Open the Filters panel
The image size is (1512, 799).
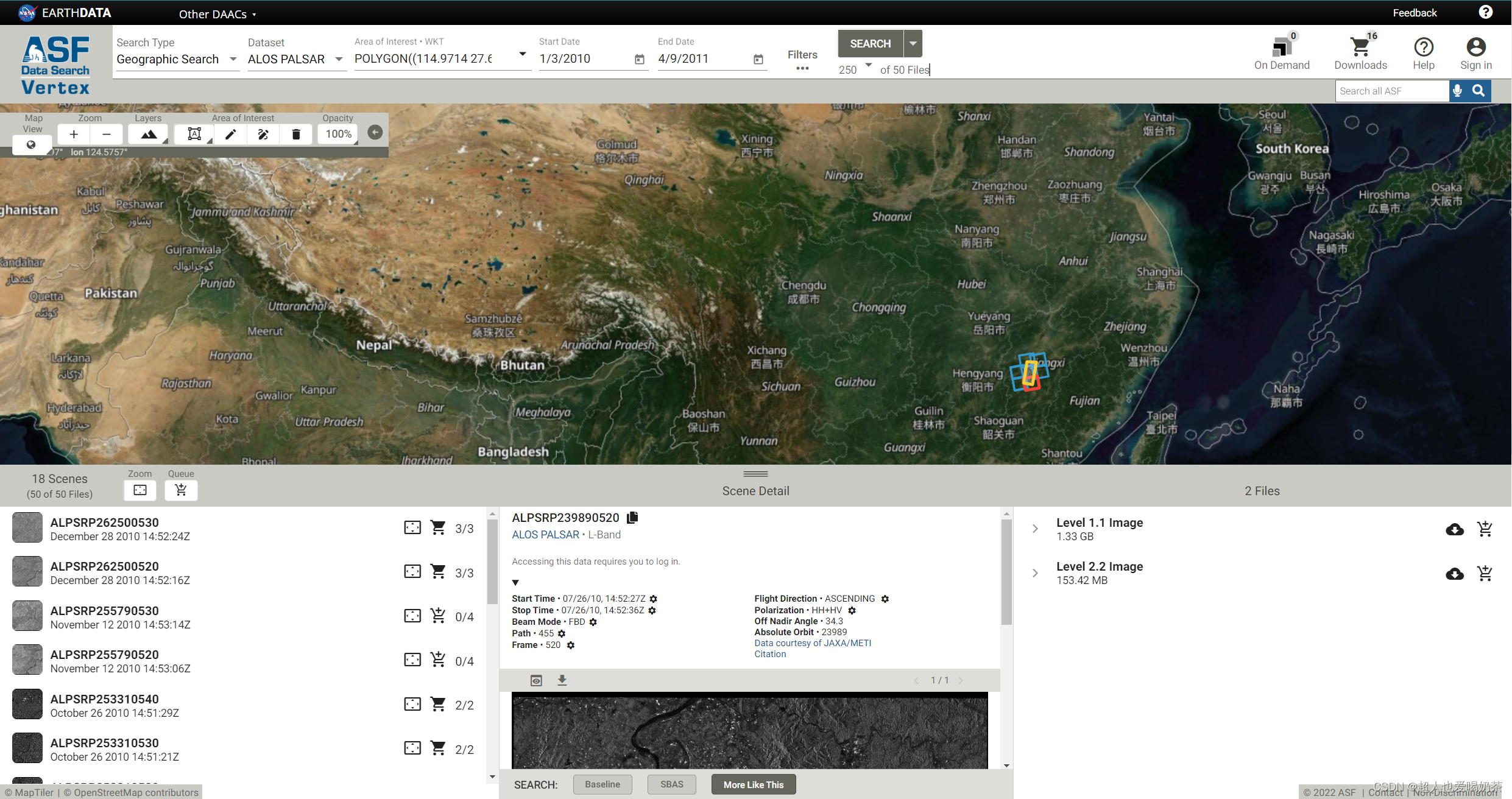click(x=802, y=60)
